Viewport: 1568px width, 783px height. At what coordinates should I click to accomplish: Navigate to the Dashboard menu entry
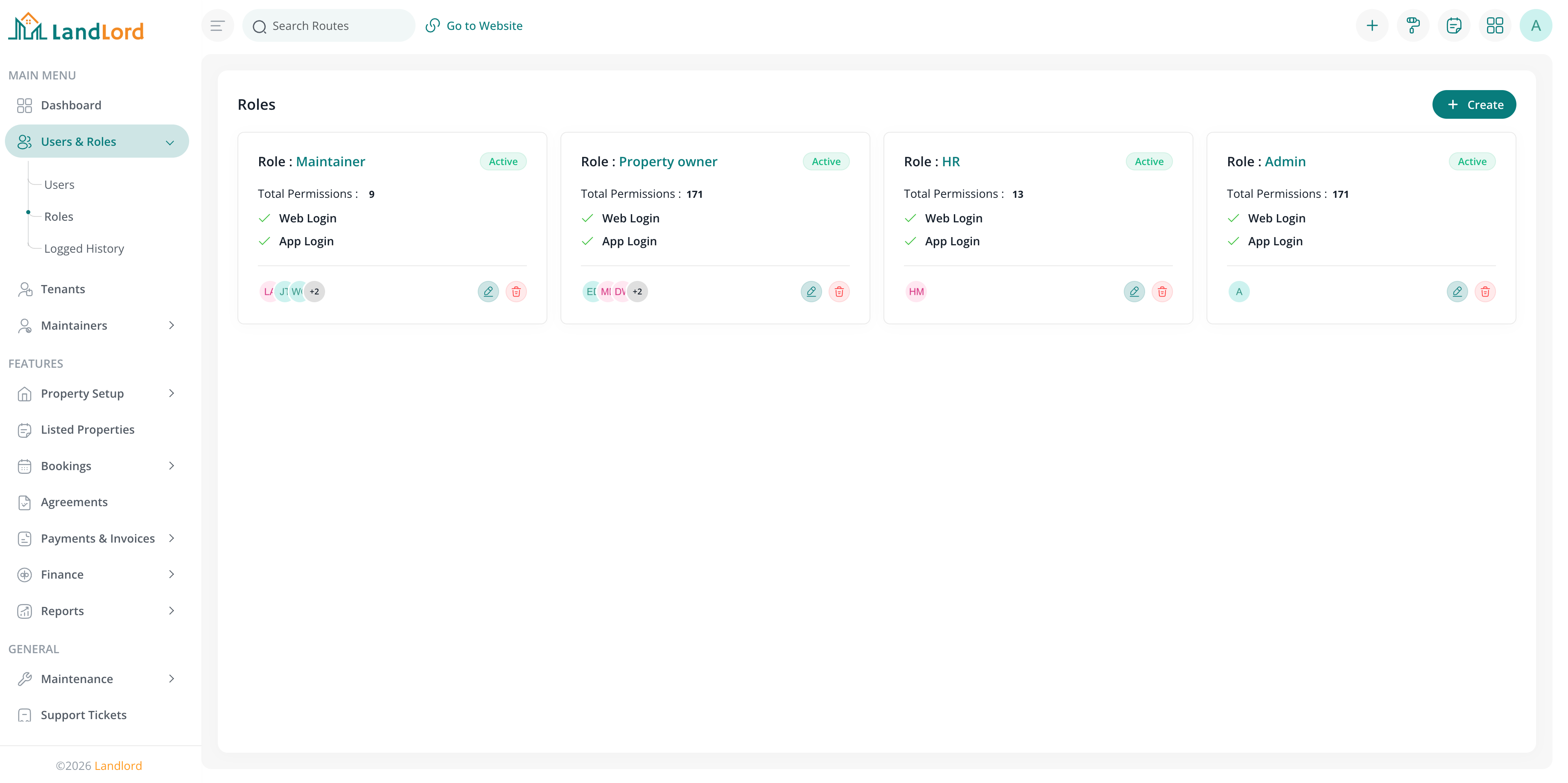pos(71,105)
